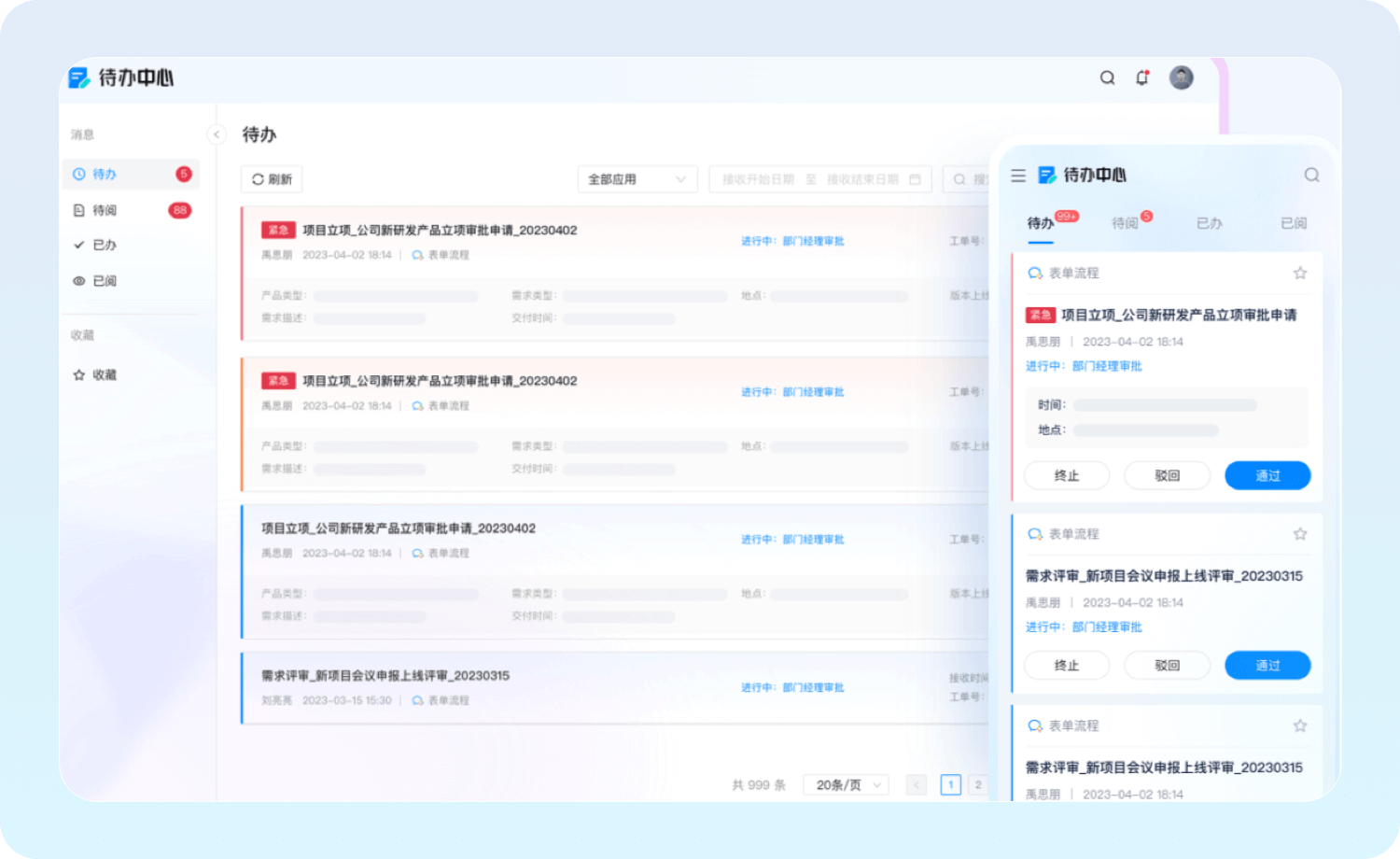Switch to the 已办 tab in the mobile panel
The width and height of the screenshot is (1400, 859).
(x=1209, y=223)
